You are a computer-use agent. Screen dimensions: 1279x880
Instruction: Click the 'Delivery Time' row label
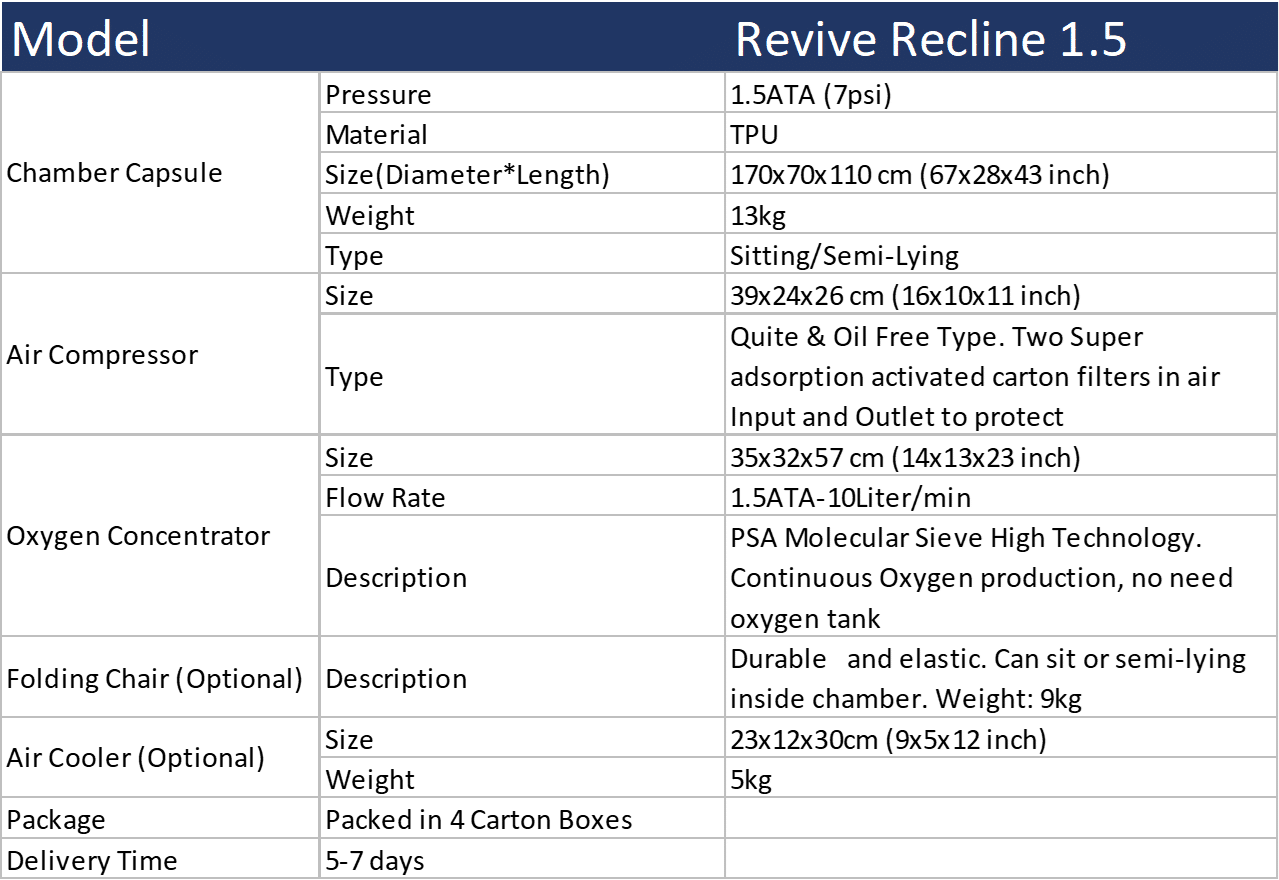[92, 860]
